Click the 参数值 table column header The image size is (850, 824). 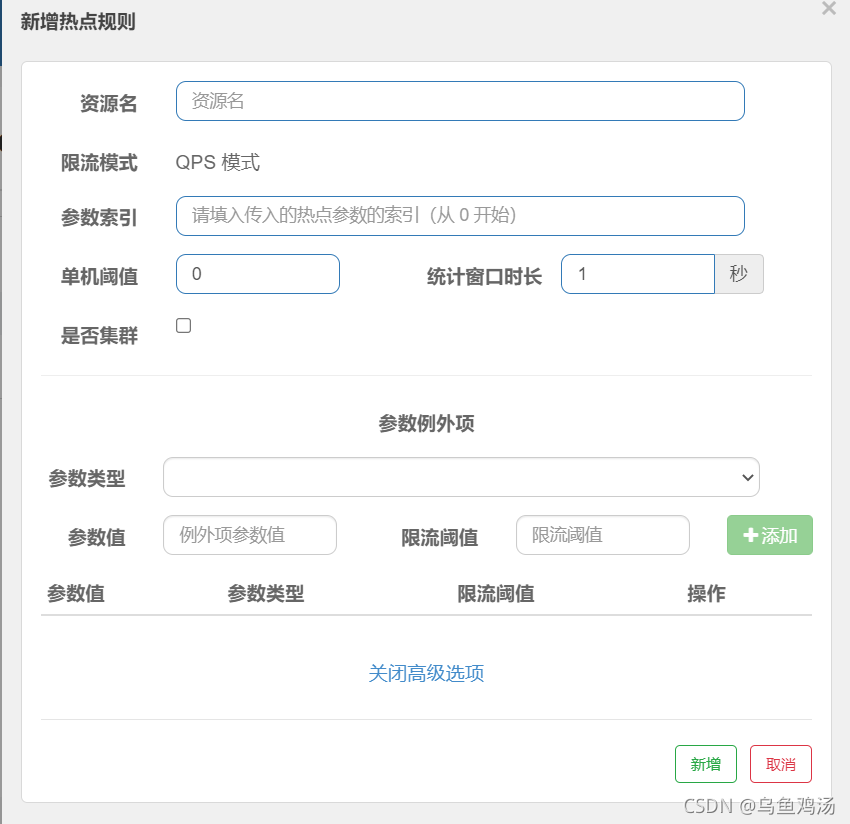coord(76,594)
